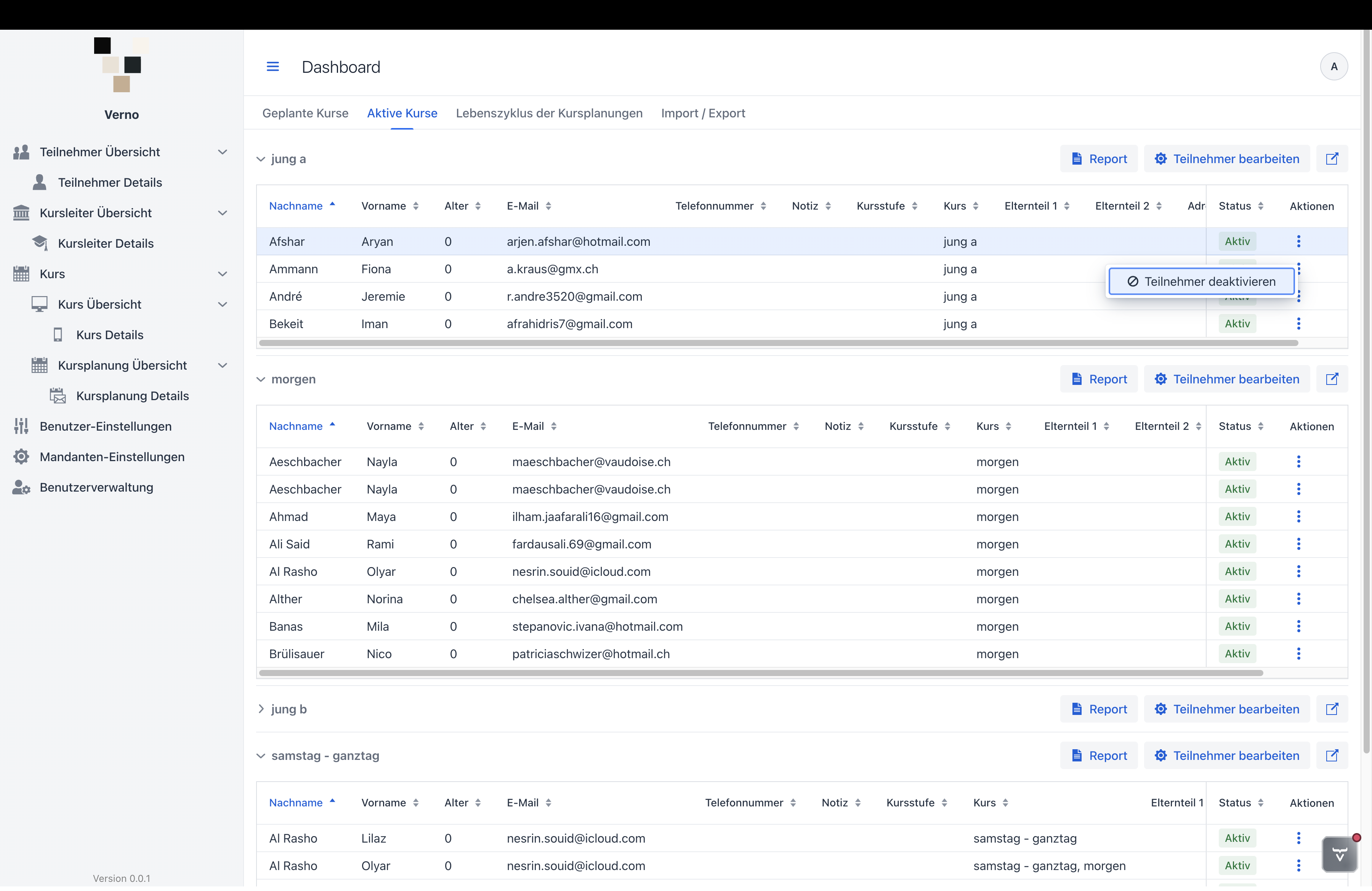Sort morgen table by Elternteil 1
Viewport: 1372px width, 891px height.
coord(1076,426)
